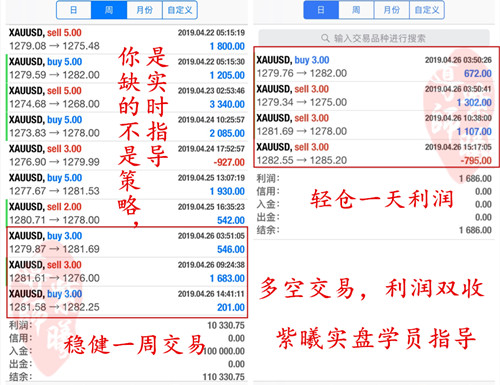
Task: Click the magnifier icon in search bar
Action: coord(325,38)
